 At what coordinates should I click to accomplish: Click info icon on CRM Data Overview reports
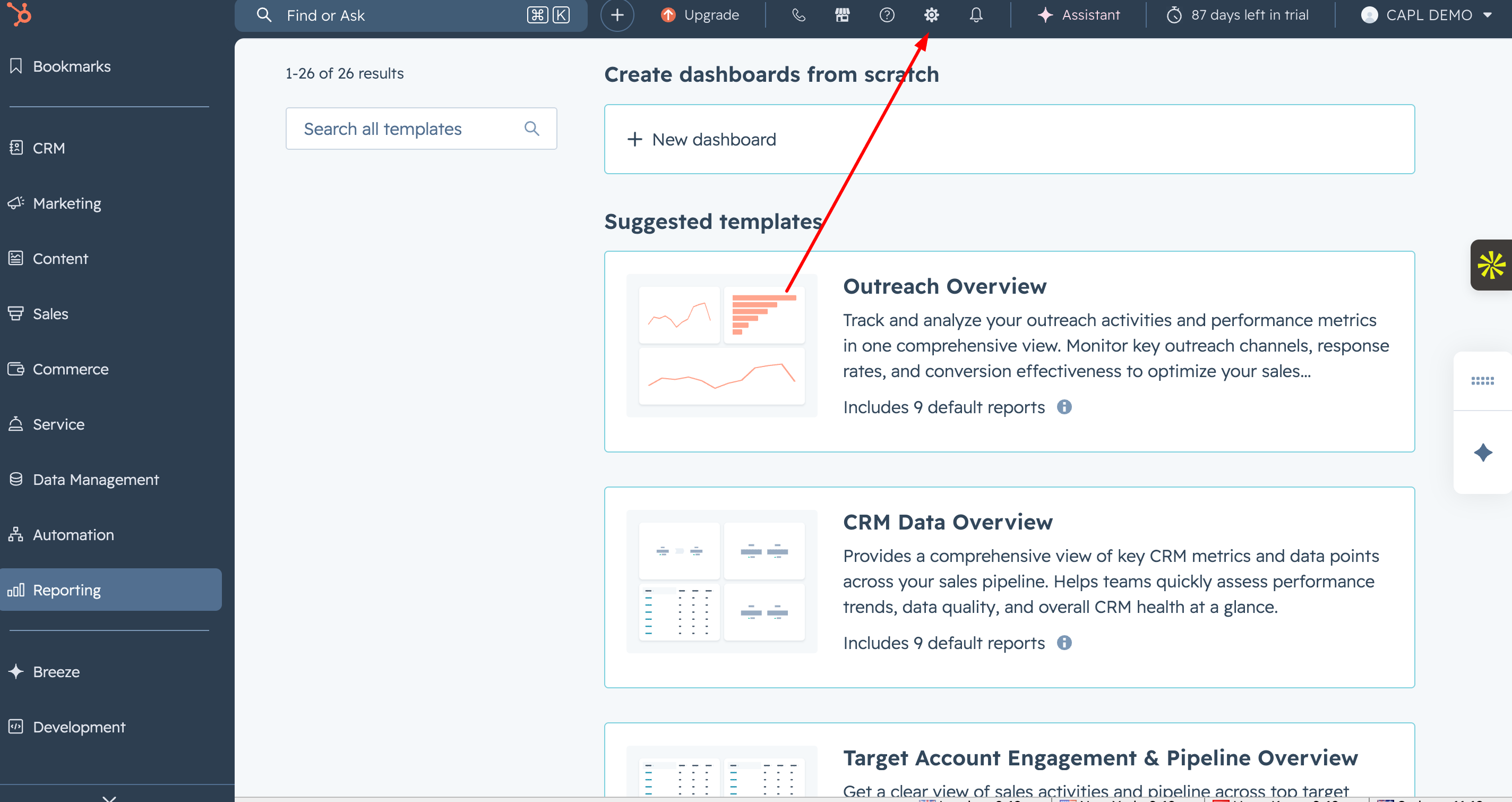tap(1064, 643)
